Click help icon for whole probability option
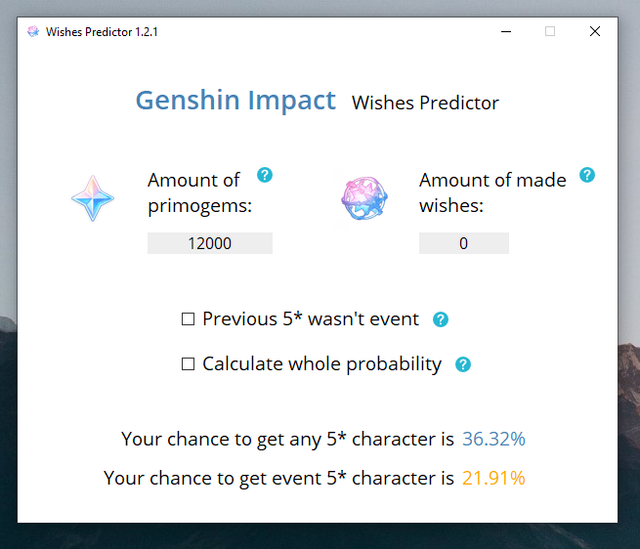640x549 pixels. (x=462, y=365)
